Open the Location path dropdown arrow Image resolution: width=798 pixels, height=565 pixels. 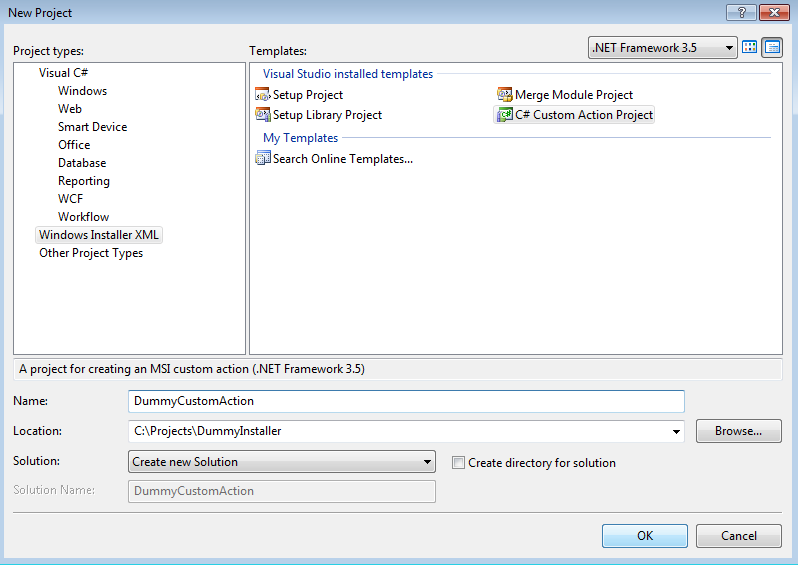[676, 431]
